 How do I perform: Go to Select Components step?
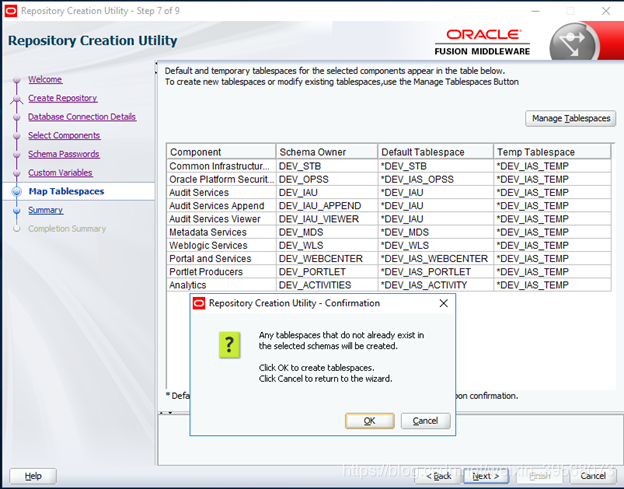click(x=64, y=135)
